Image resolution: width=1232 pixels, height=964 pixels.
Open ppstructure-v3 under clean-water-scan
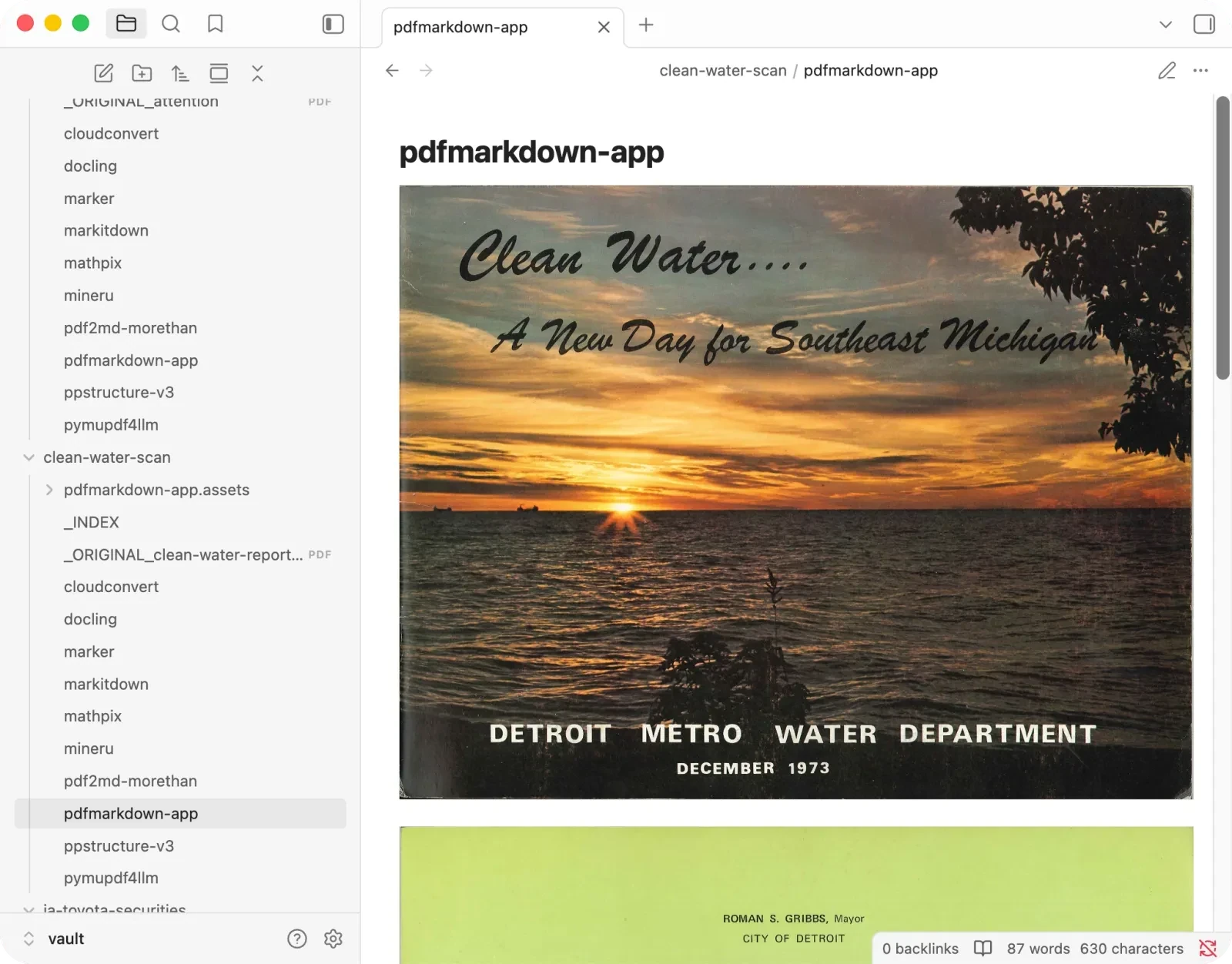pyautogui.click(x=119, y=845)
